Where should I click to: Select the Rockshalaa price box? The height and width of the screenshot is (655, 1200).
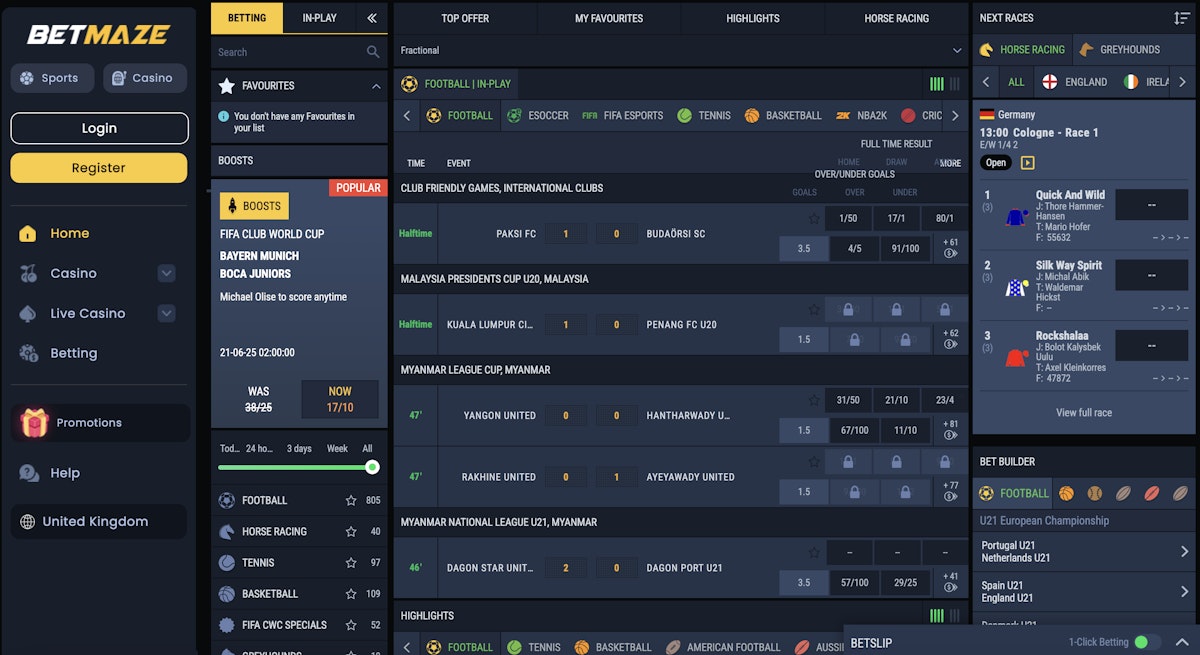coord(1152,345)
